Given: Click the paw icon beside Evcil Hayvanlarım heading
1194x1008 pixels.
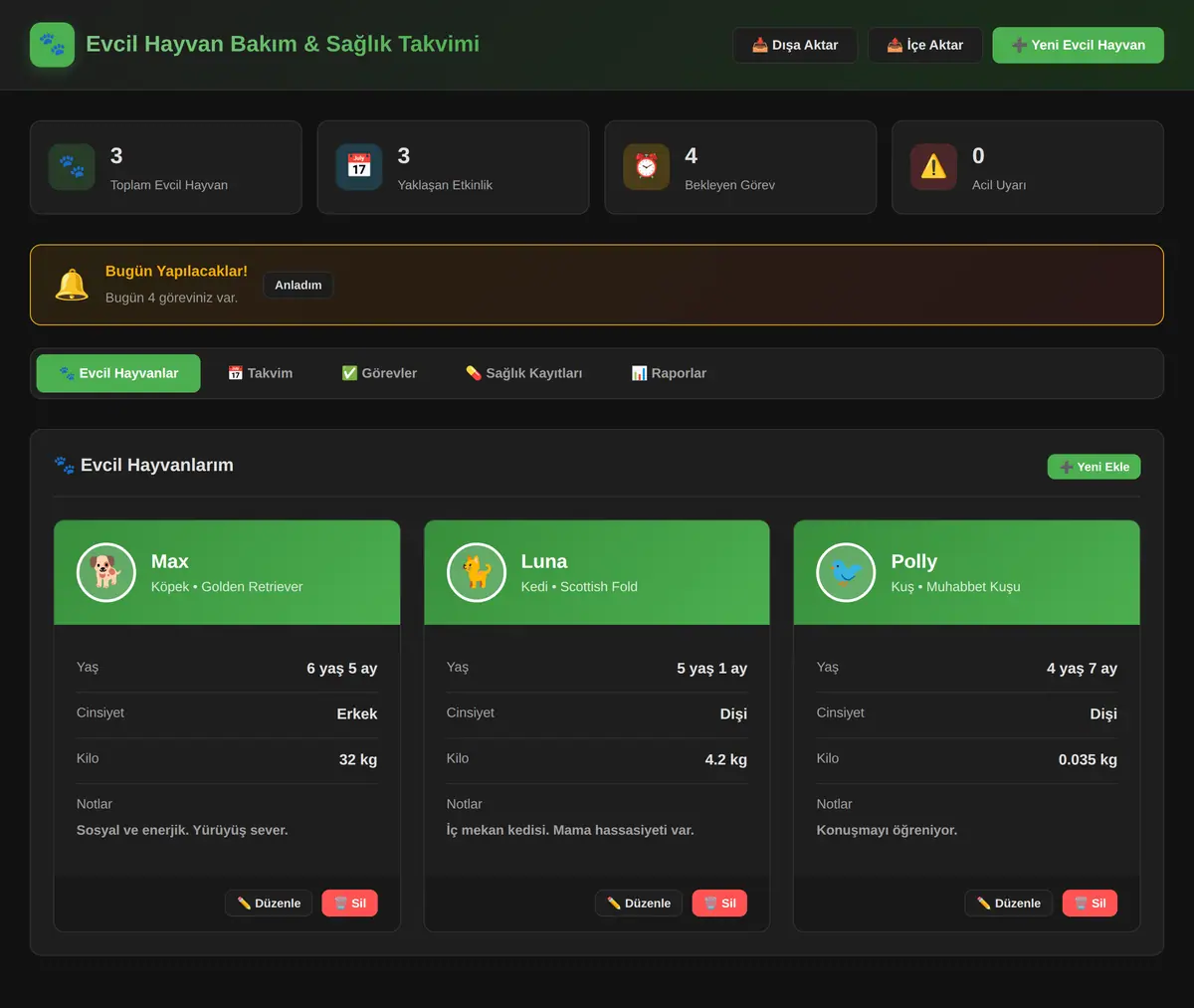Looking at the screenshot, I should (65, 465).
